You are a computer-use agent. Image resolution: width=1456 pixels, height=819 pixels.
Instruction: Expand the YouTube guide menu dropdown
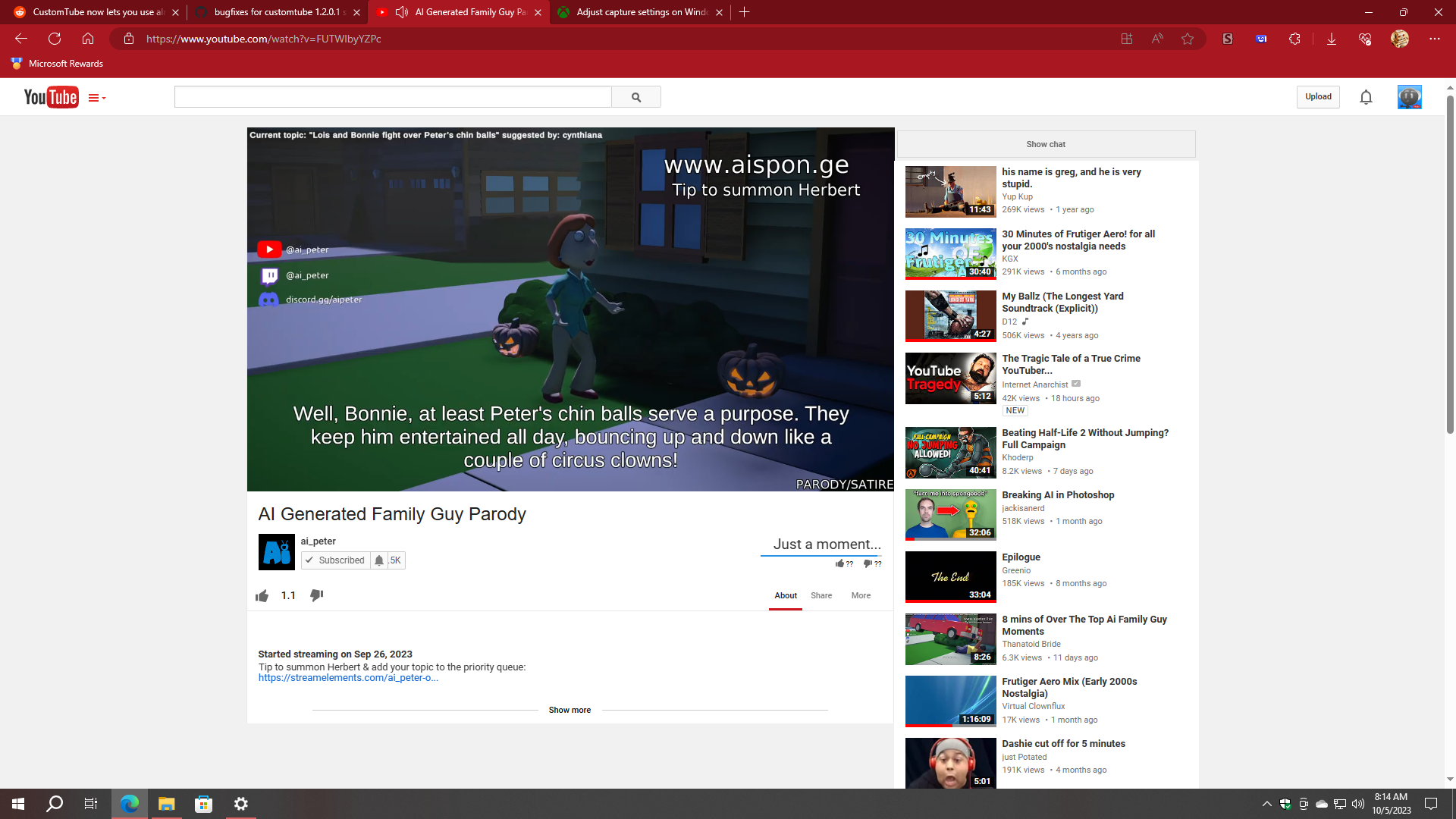coord(96,98)
